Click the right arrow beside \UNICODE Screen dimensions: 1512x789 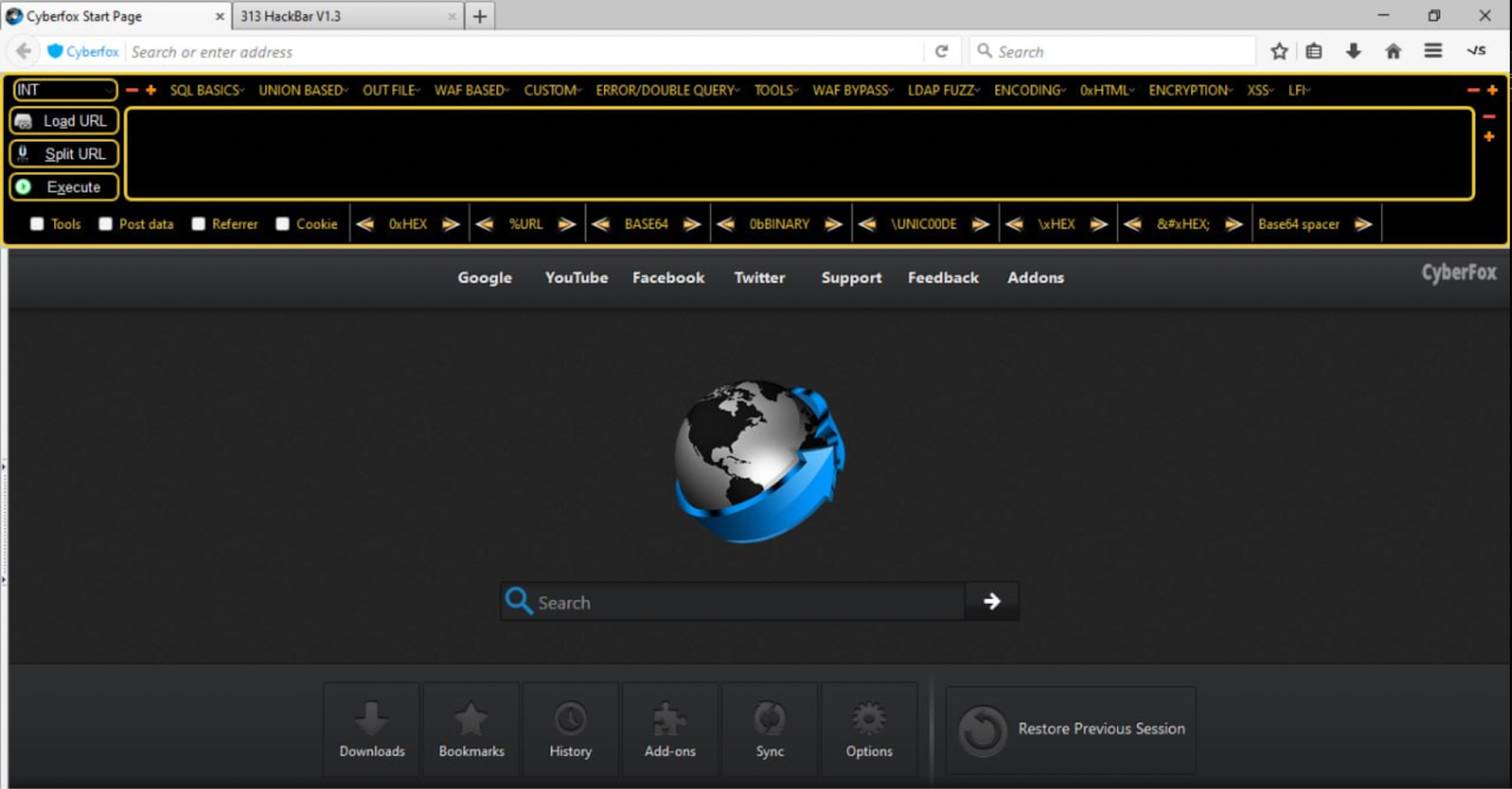click(981, 224)
